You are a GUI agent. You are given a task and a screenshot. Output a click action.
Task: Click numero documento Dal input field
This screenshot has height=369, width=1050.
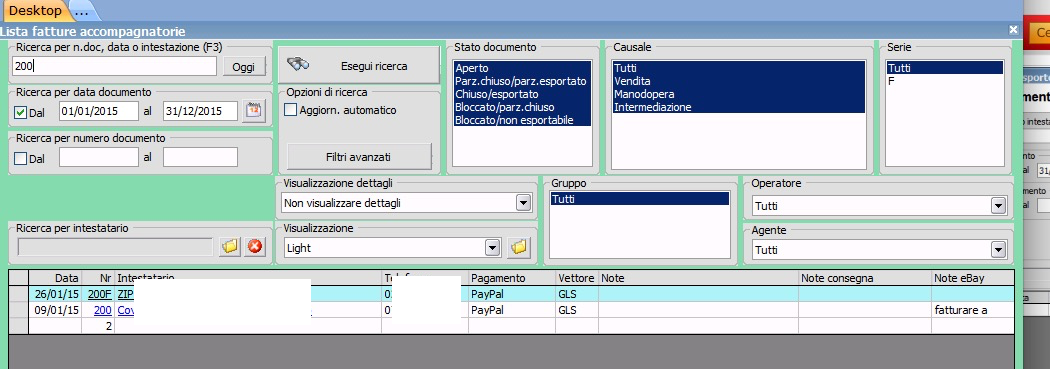(99, 157)
